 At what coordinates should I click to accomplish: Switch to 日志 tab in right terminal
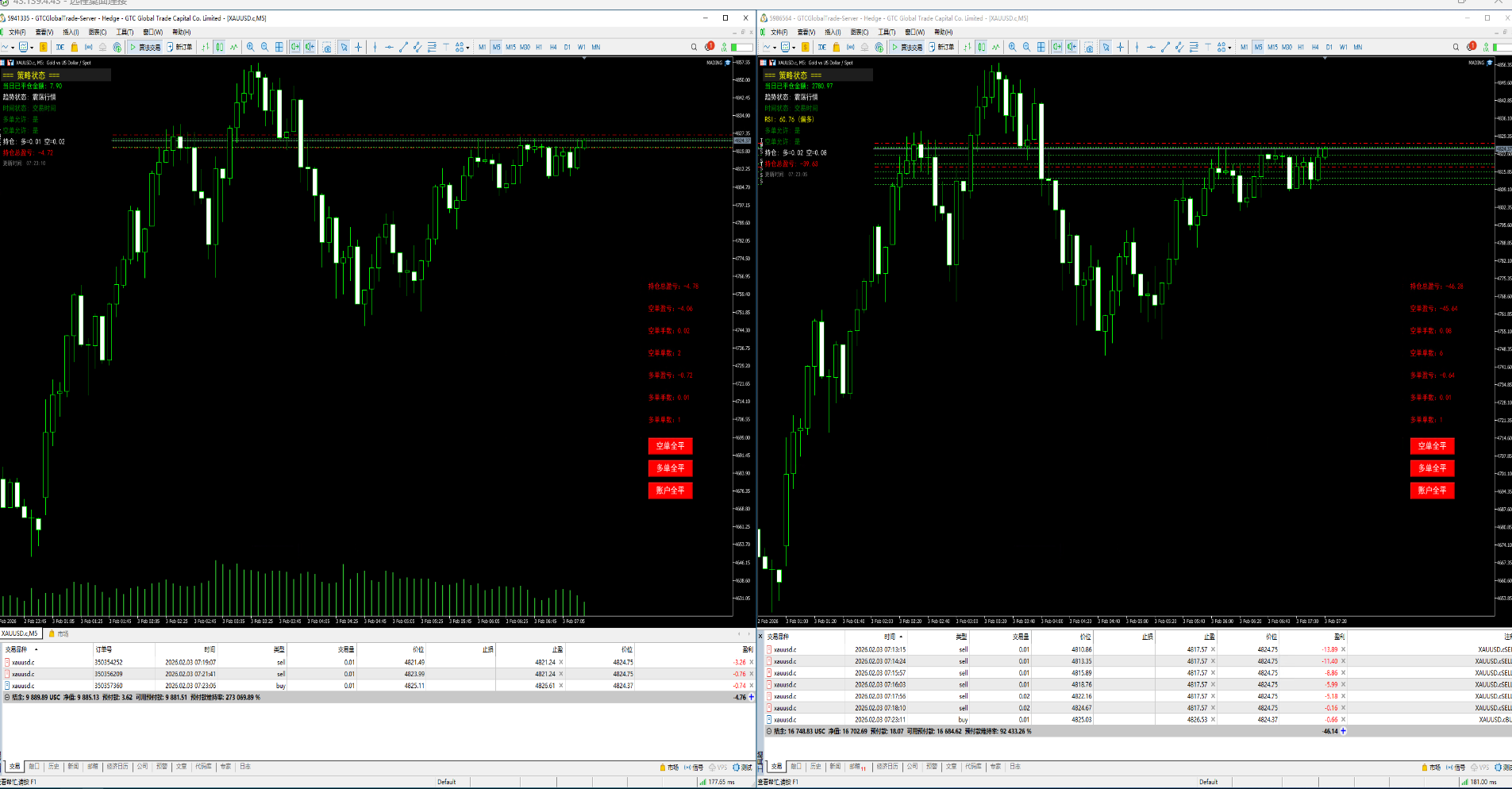pos(1015,767)
